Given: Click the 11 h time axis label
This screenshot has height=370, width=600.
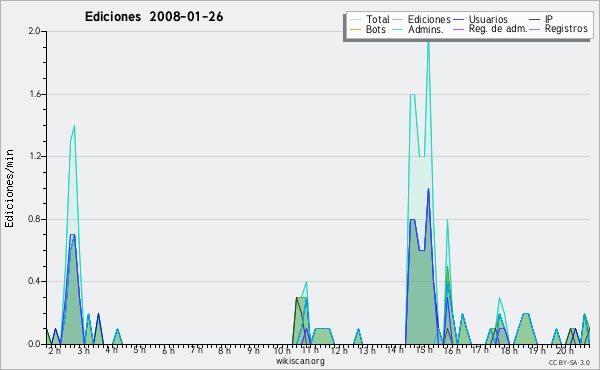Looking at the screenshot, I should [x=310, y=350].
